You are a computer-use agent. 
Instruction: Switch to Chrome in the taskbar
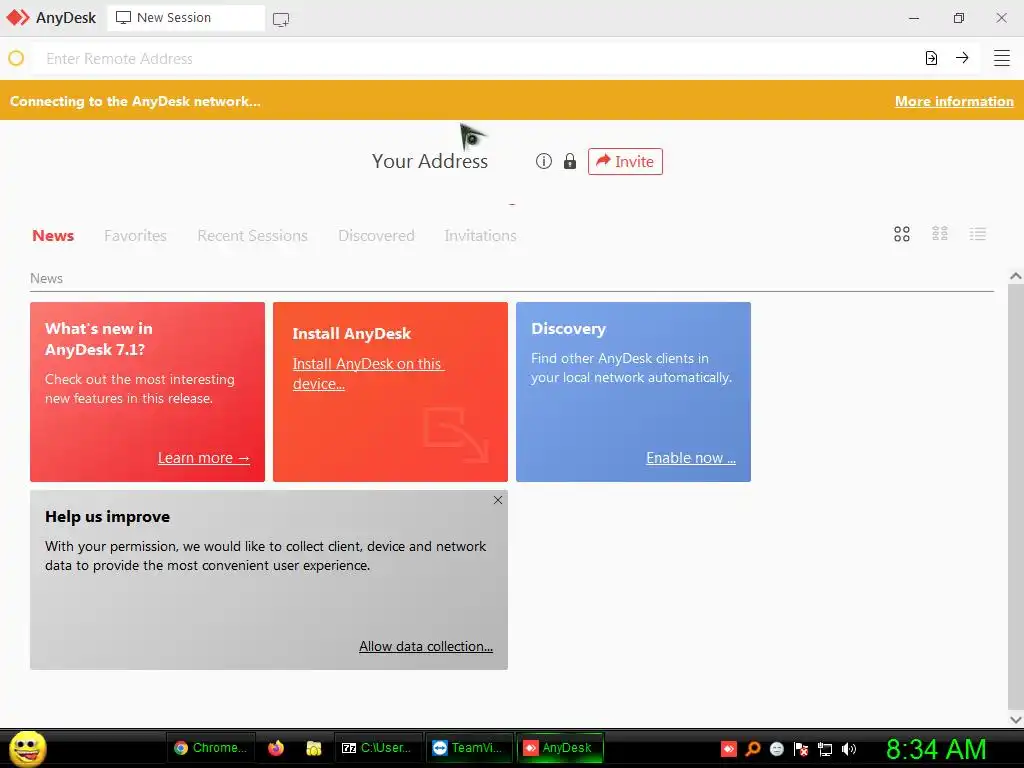210,748
